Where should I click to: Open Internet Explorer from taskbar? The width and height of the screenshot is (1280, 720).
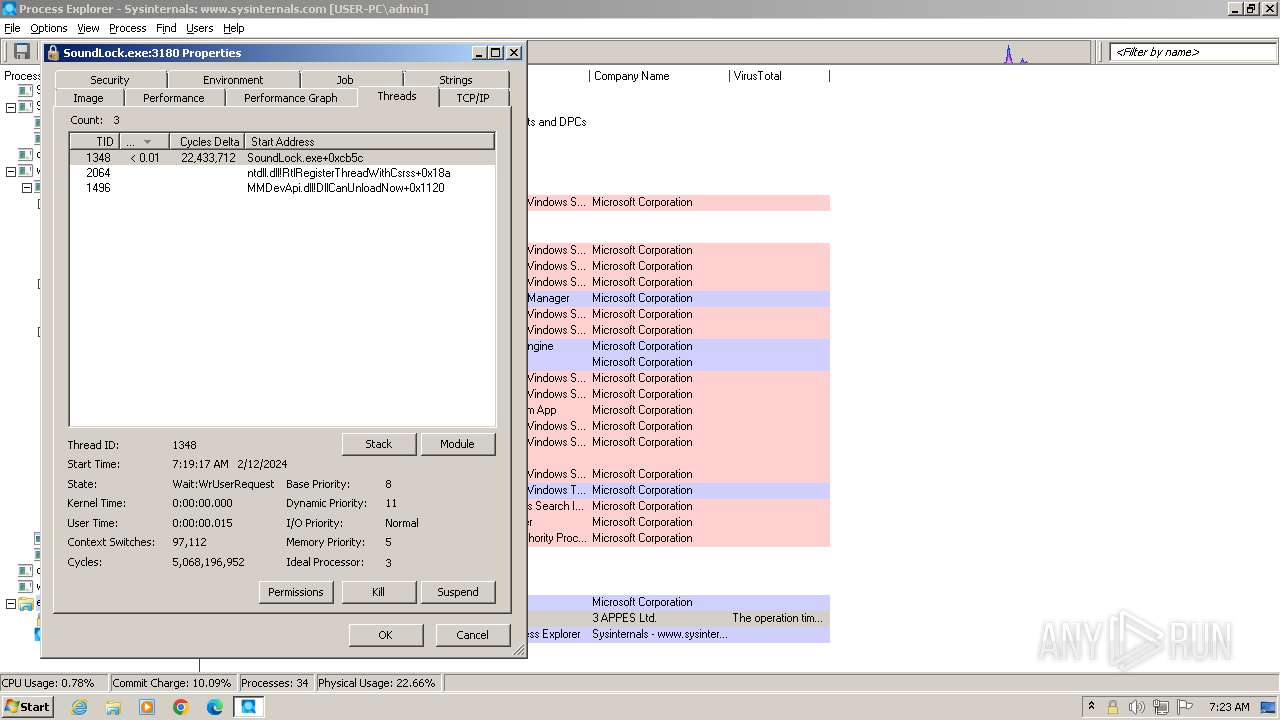[x=79, y=707]
